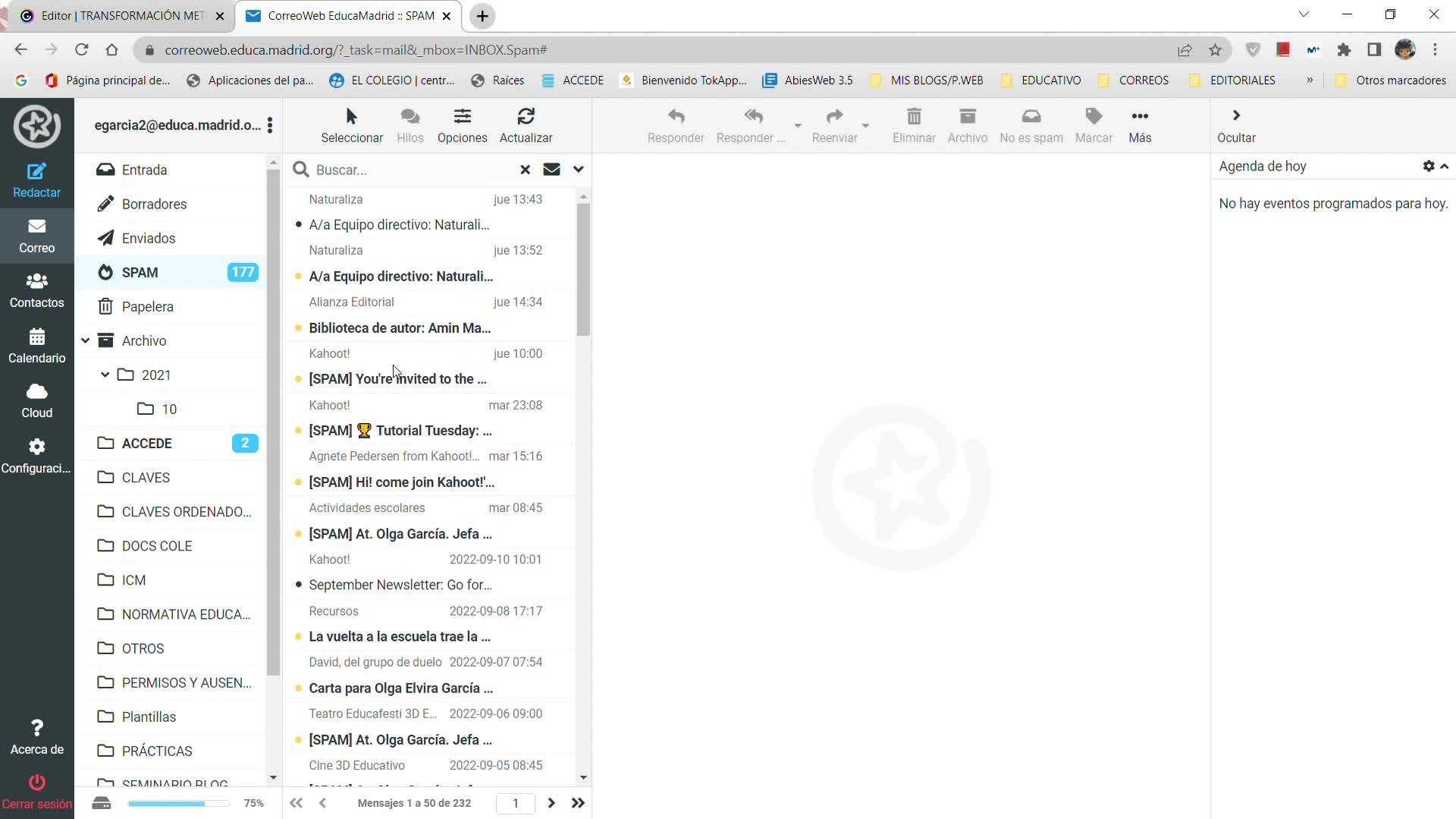1456x819 pixels.
Task: Click the Seleccionar cursor tool
Action: 351,117
